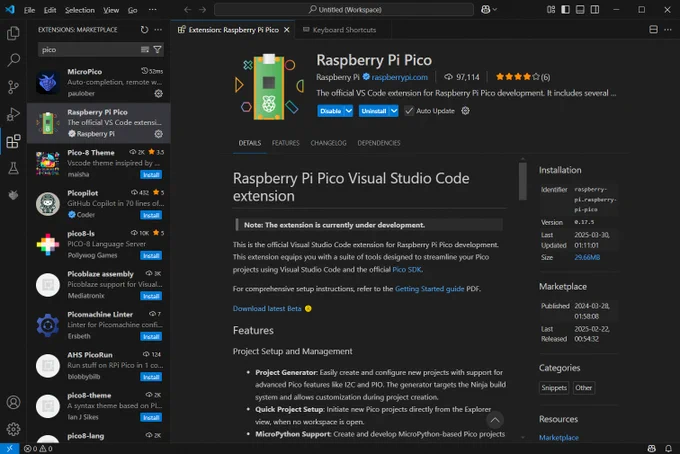The height and width of the screenshot is (454, 680).
Task: Open the Customize Layout icon
Action: tap(551, 10)
